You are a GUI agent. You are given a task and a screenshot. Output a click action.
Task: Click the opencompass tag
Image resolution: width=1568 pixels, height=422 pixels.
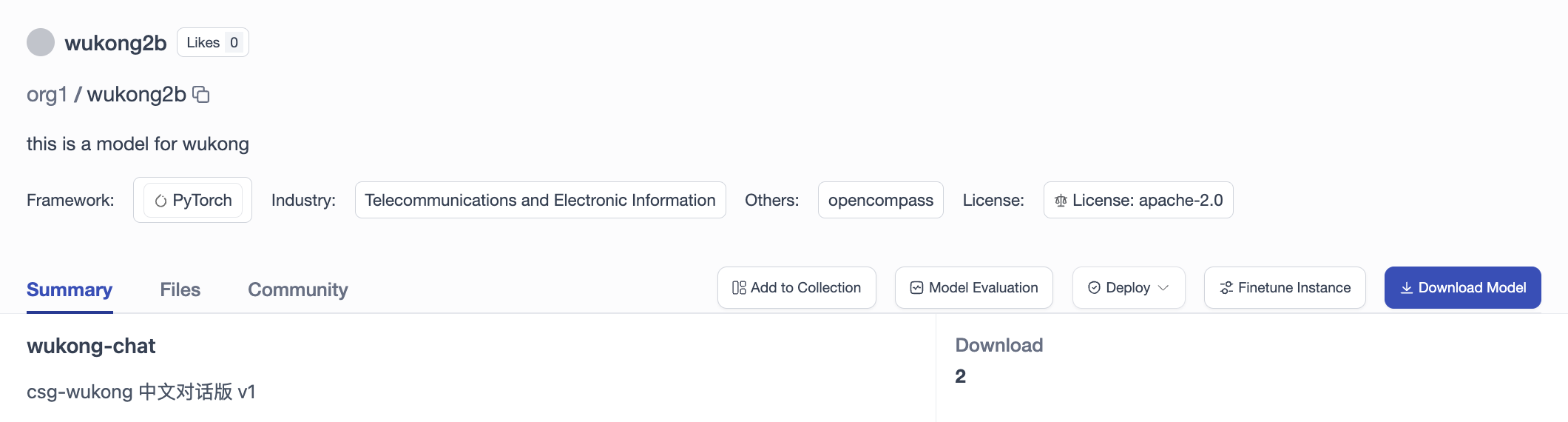(x=880, y=200)
